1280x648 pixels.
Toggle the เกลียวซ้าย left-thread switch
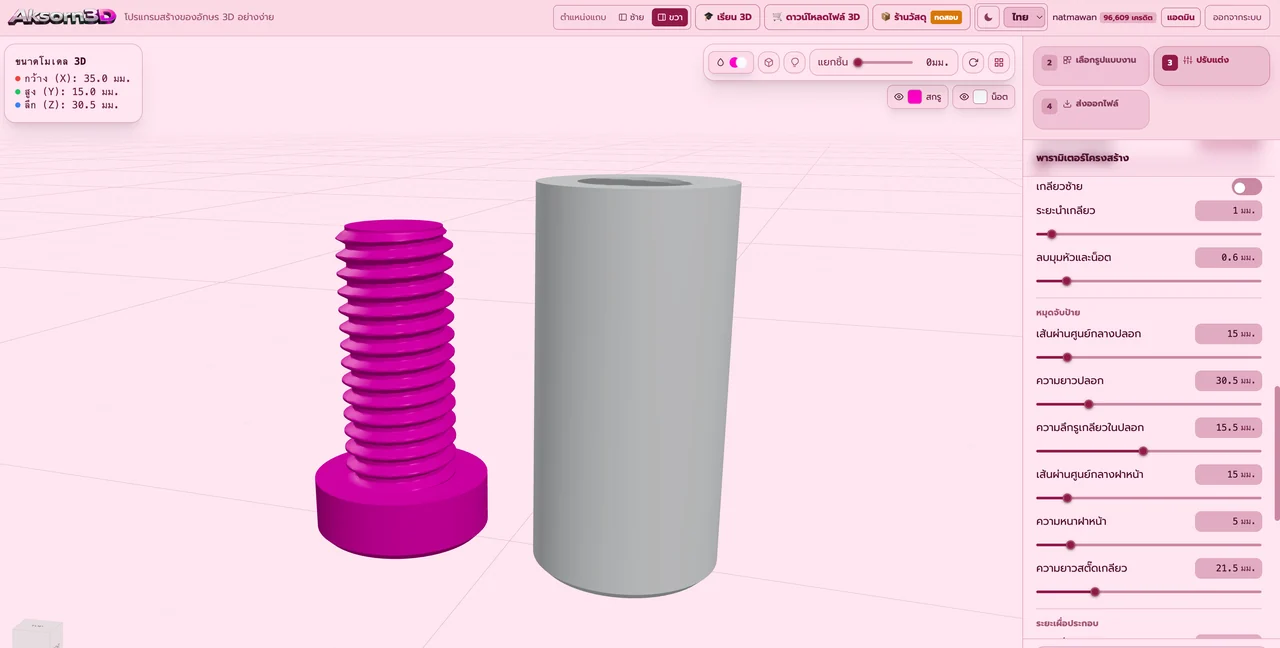point(1247,187)
